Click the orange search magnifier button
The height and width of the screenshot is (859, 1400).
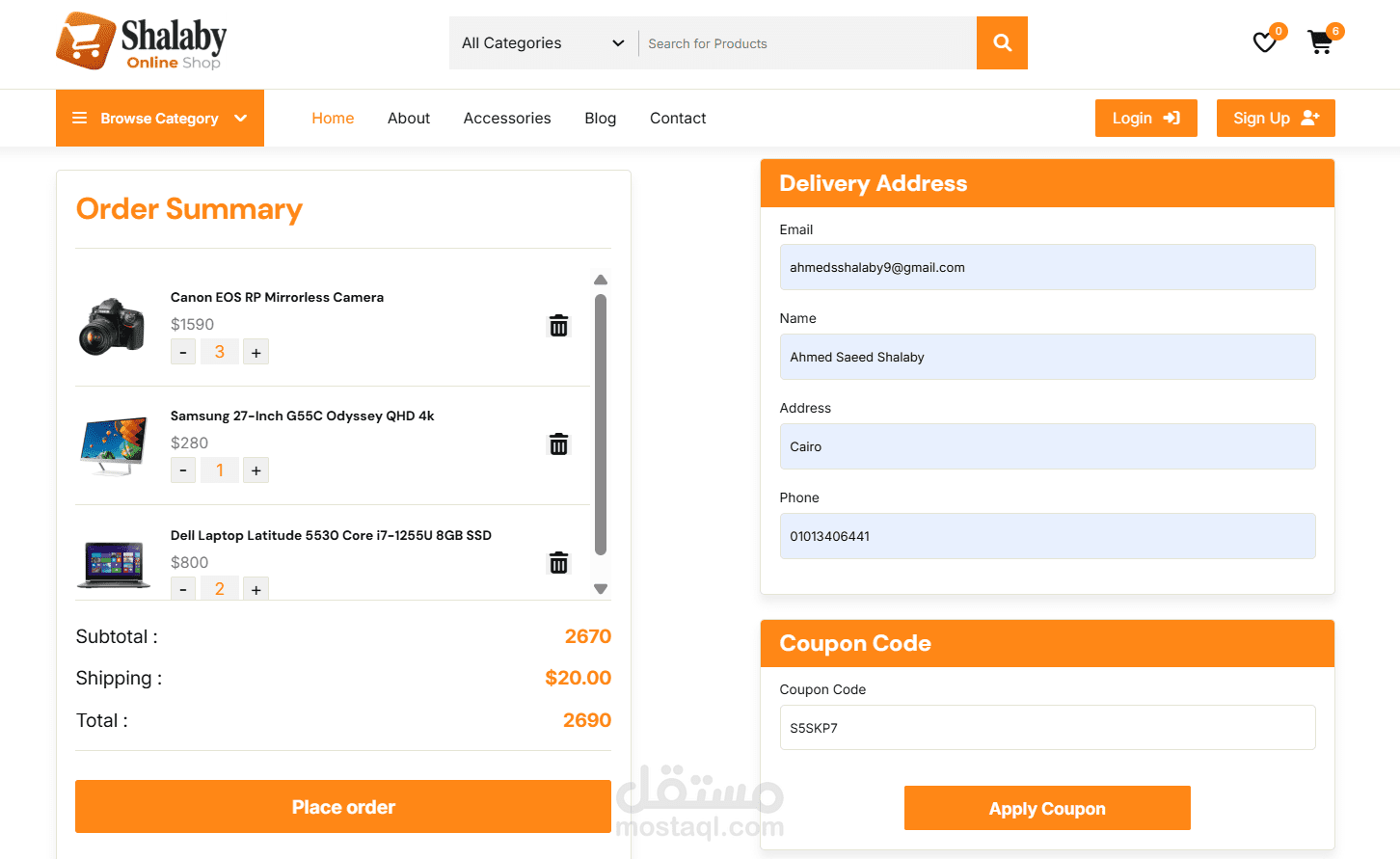click(x=1002, y=42)
